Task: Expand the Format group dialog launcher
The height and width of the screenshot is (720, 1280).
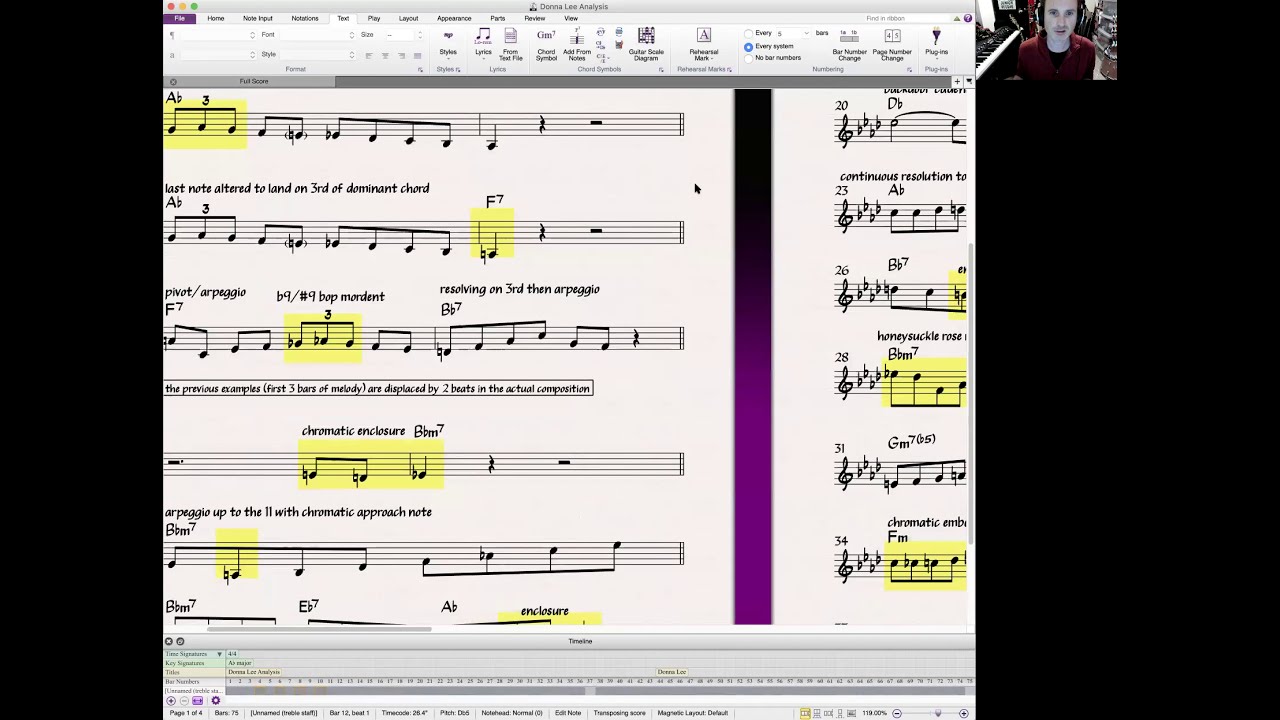Action: point(420,70)
